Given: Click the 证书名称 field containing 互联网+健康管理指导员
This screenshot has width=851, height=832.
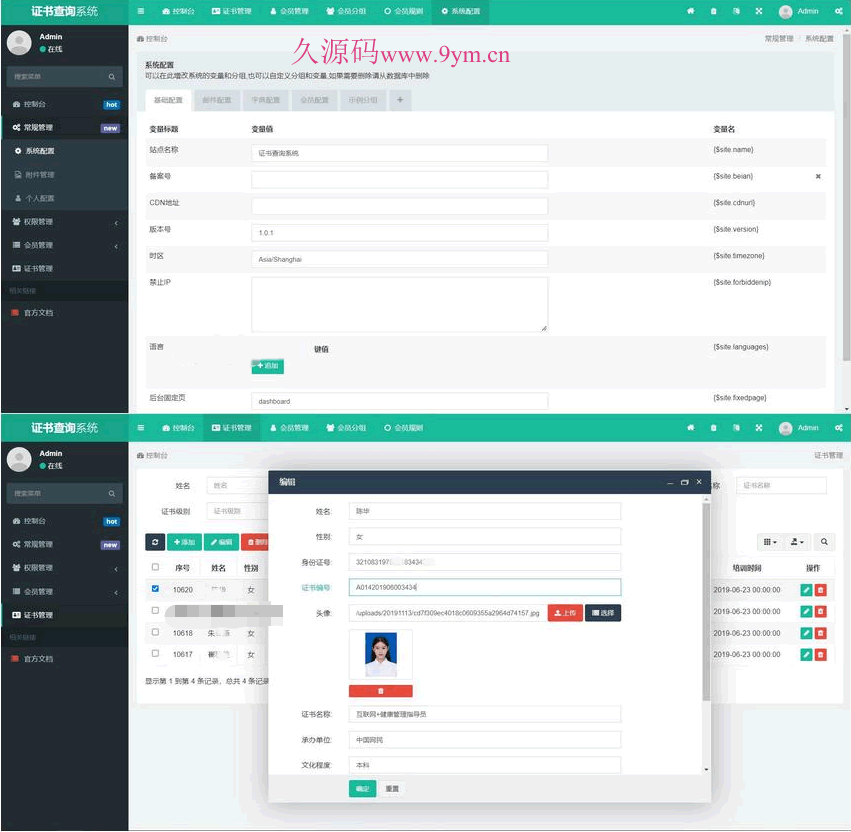Looking at the screenshot, I should (x=485, y=714).
